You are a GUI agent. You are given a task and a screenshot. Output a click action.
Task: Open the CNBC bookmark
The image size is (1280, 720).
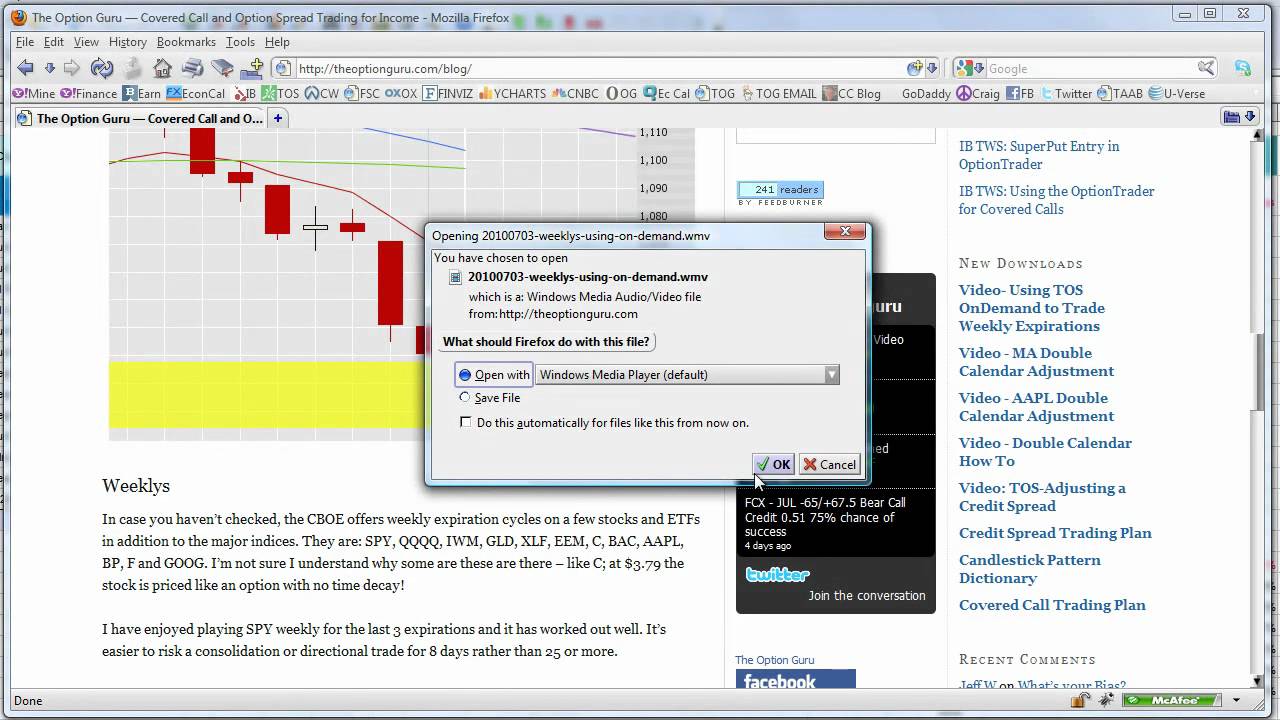[x=575, y=93]
